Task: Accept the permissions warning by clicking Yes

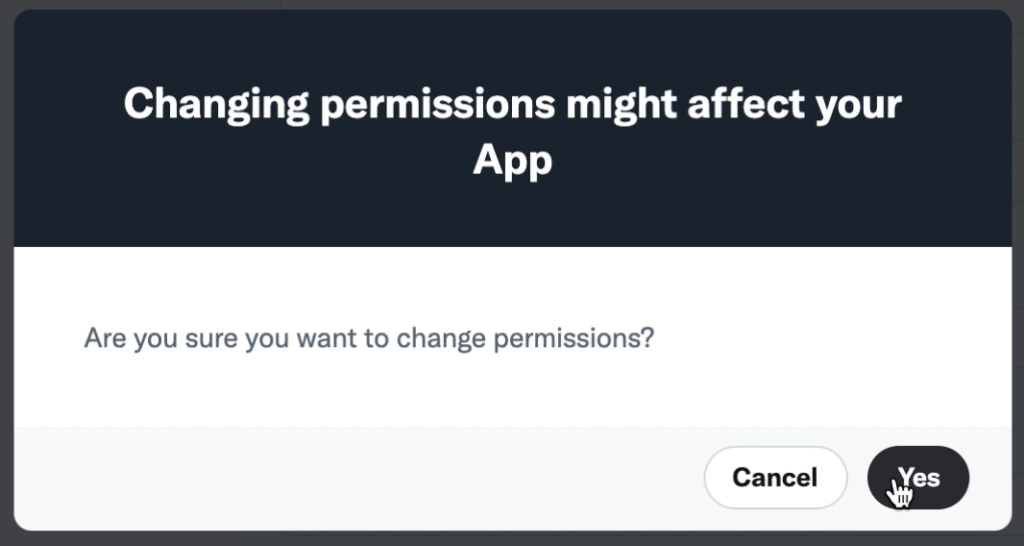Action: [918, 477]
